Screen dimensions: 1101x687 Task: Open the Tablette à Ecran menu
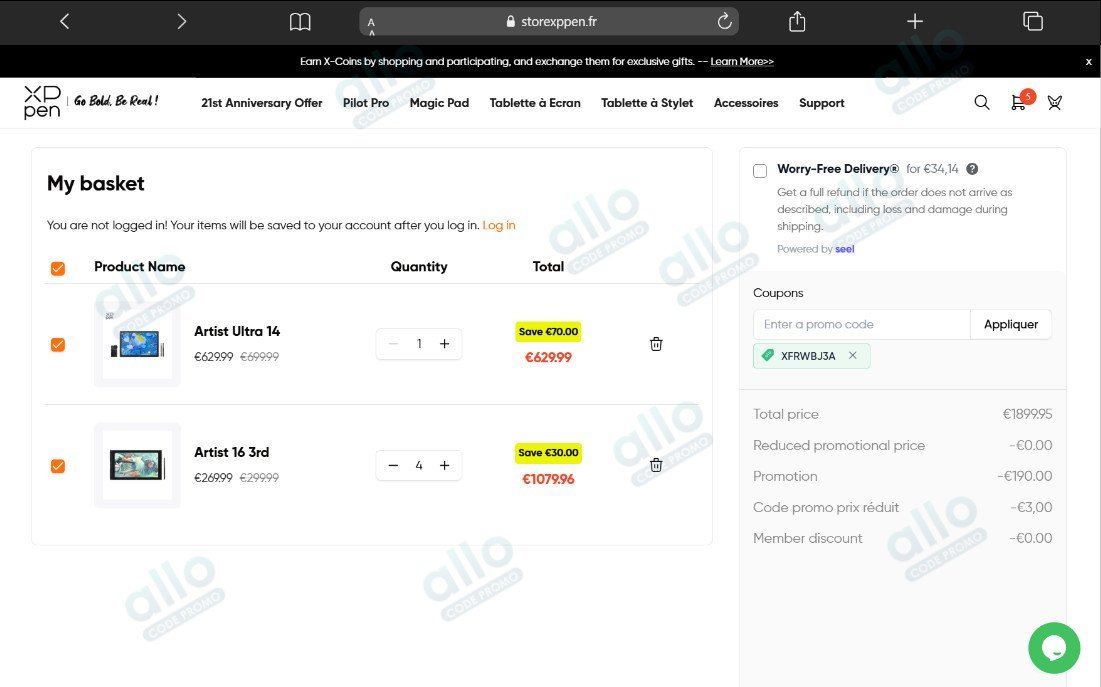(535, 103)
